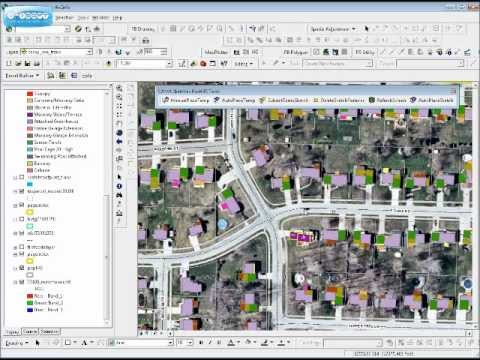
Task: Click the Add Data icon
Action: point(108,63)
